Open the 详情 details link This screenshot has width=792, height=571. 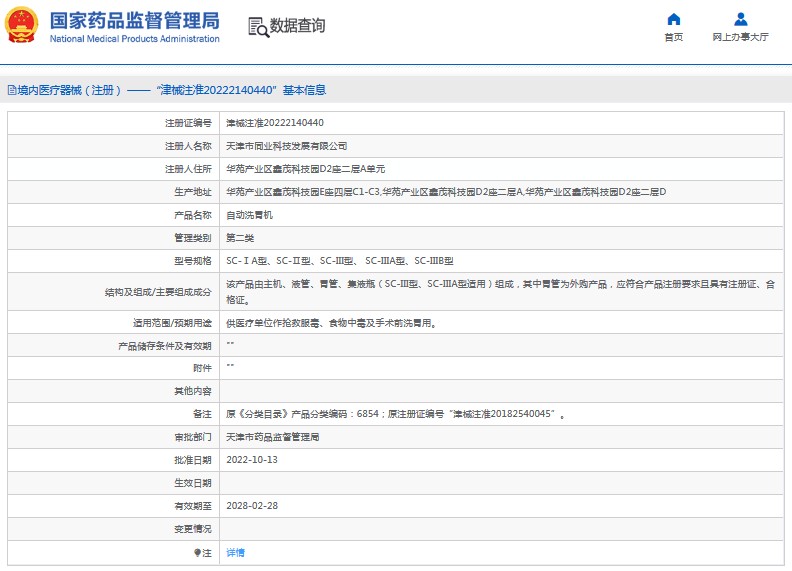click(x=235, y=552)
